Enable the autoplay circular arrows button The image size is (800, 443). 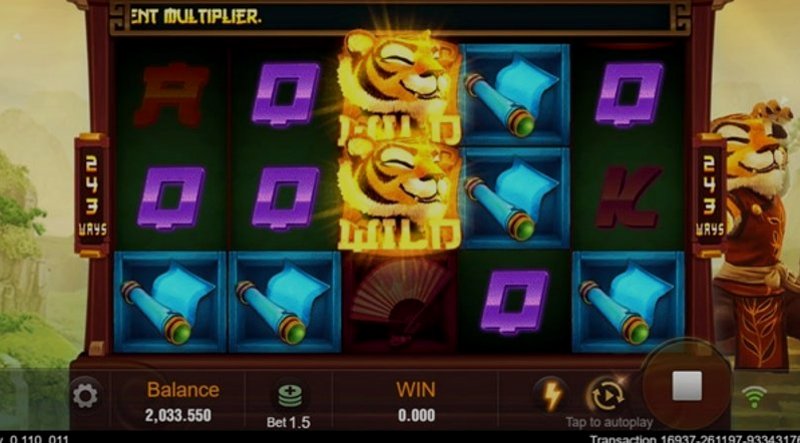click(606, 396)
